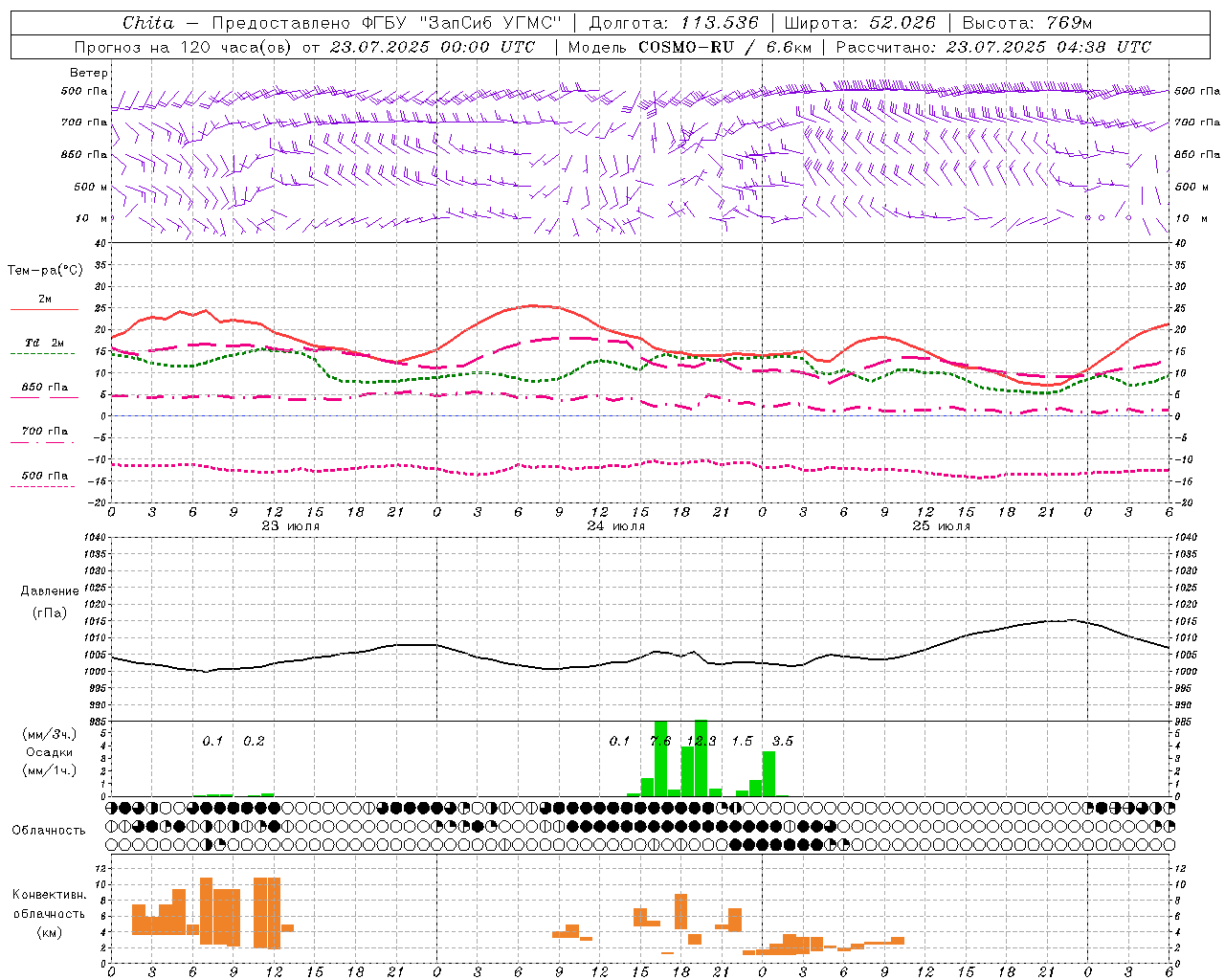Image resolution: width=1225 pixels, height=980 pixels.
Task: Click the Конвективн. label
Action: click(x=49, y=895)
